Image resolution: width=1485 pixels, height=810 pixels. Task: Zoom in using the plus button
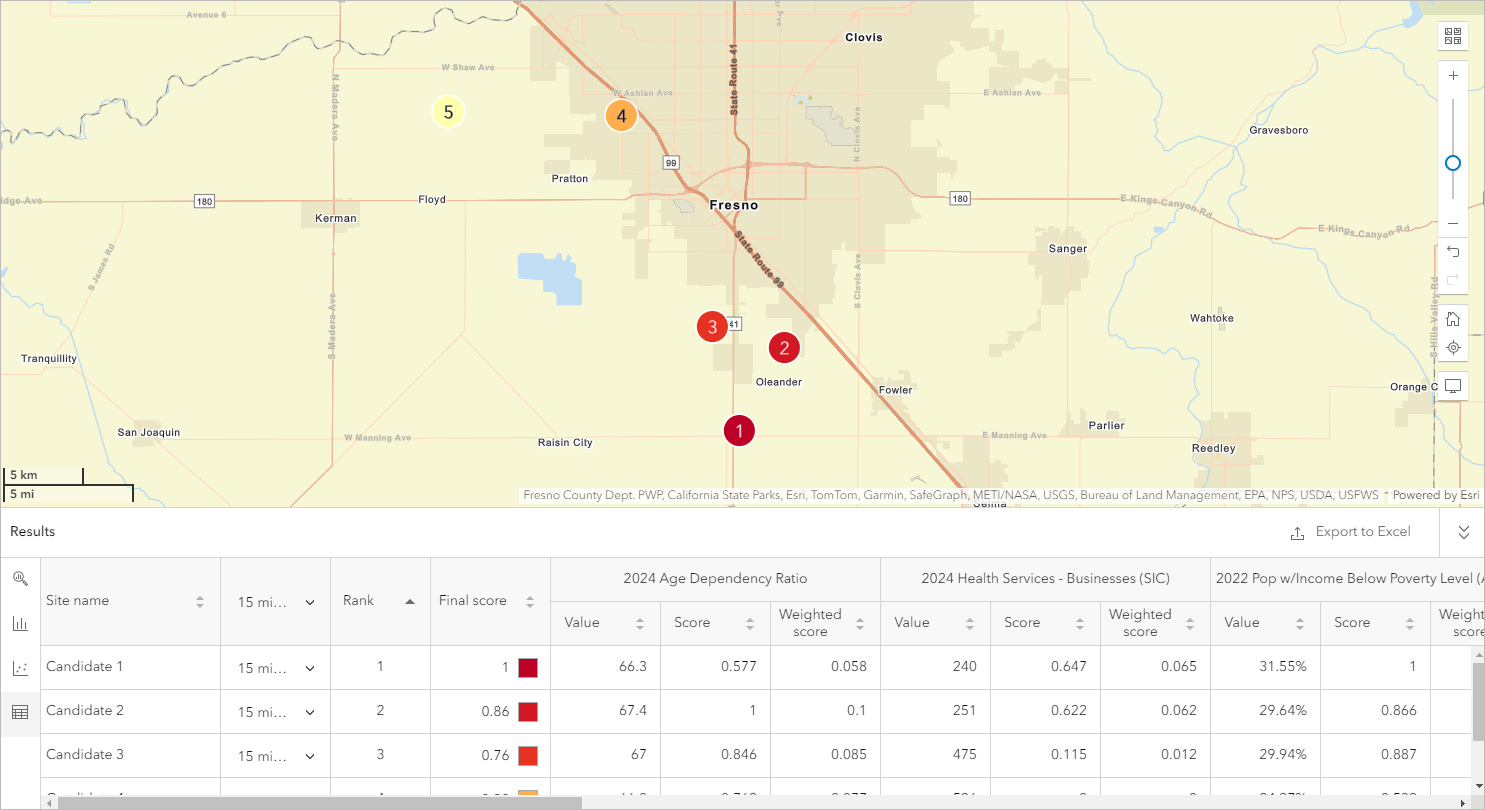coord(1452,74)
